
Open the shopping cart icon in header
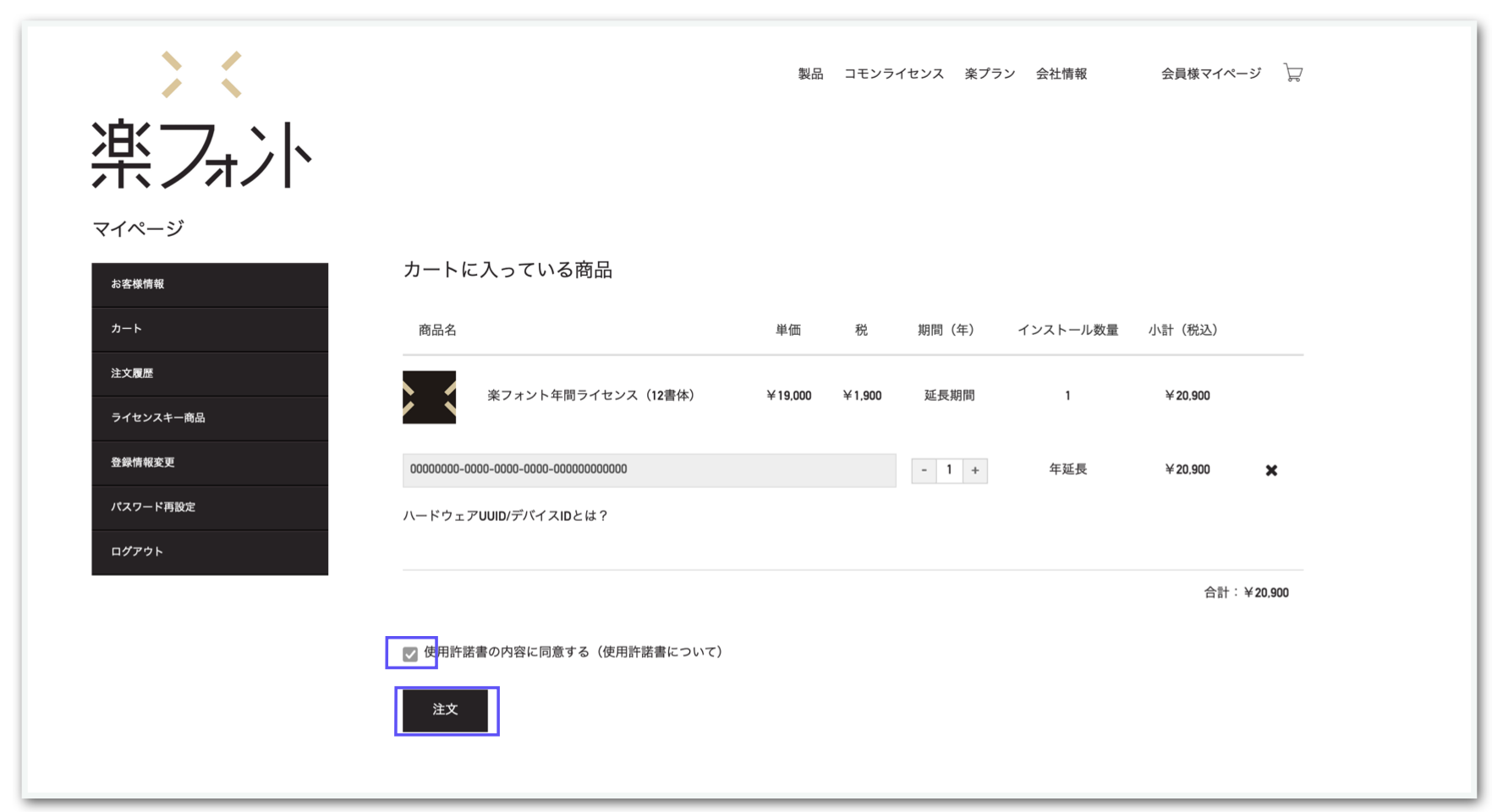(1292, 73)
